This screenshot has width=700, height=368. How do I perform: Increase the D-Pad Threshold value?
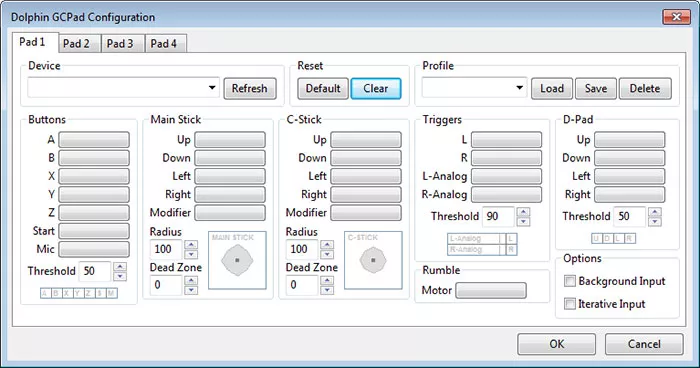pyautogui.click(x=655, y=212)
